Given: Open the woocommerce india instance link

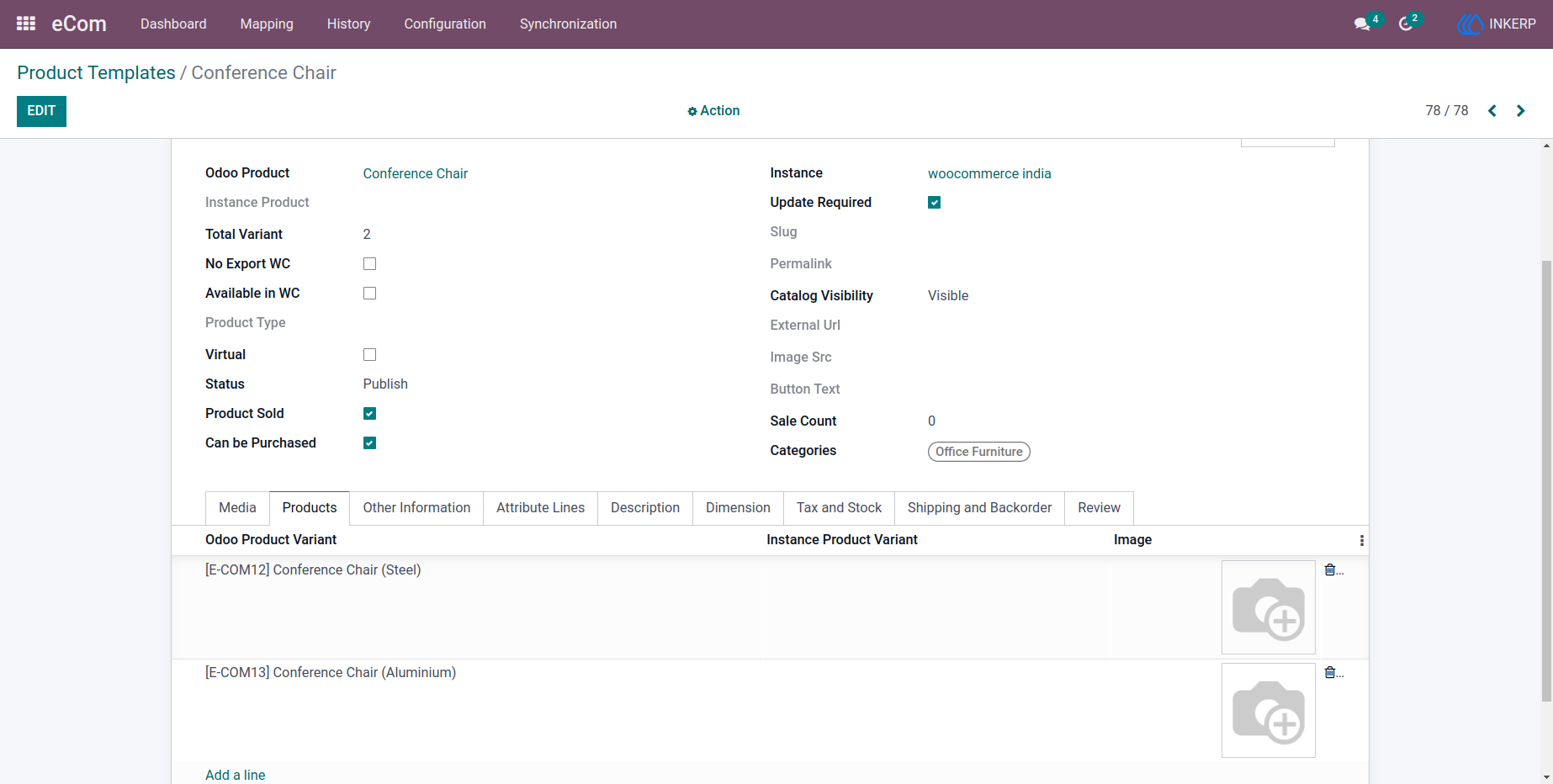Looking at the screenshot, I should 989,174.
